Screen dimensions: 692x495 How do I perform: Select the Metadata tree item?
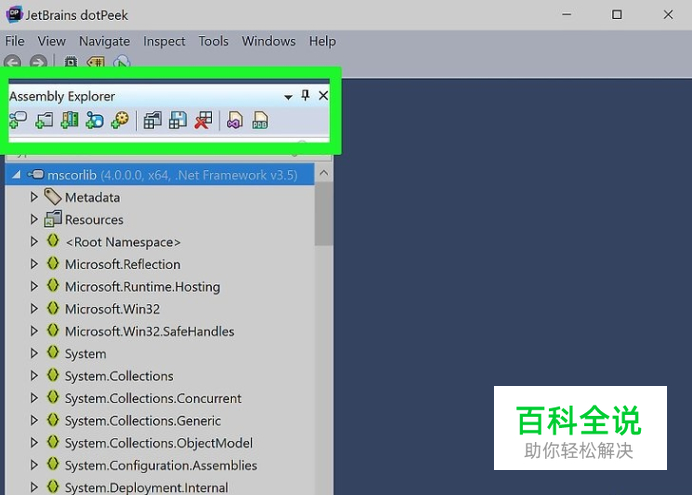click(92, 198)
